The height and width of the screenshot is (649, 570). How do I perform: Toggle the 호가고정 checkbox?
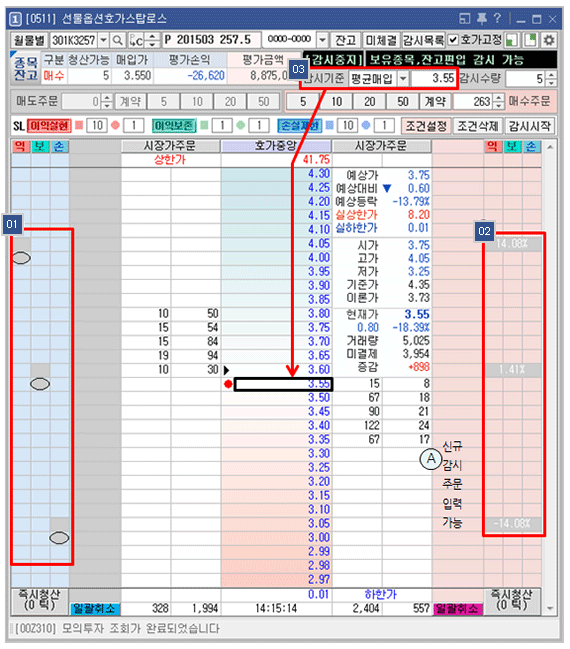click(x=453, y=40)
